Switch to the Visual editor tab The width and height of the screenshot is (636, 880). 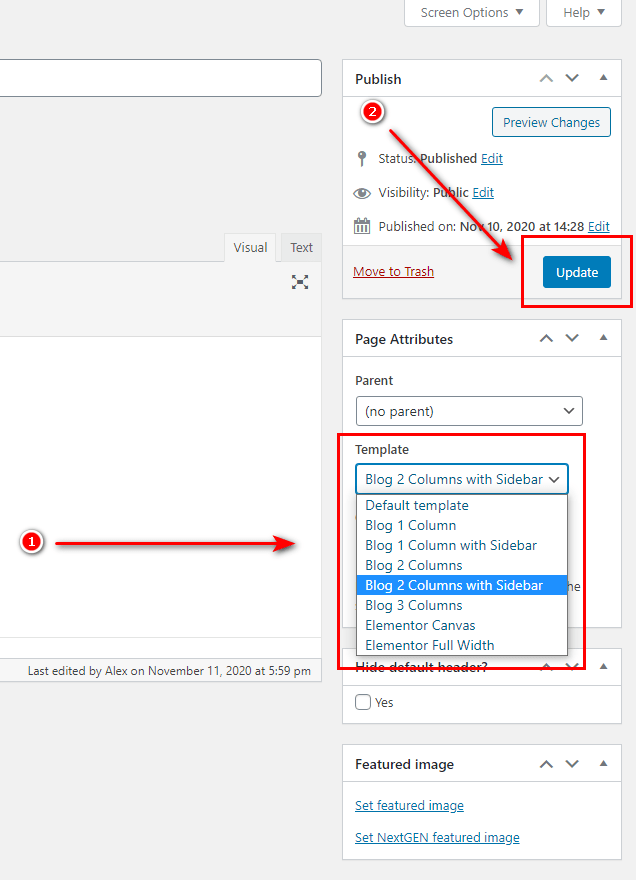250,248
